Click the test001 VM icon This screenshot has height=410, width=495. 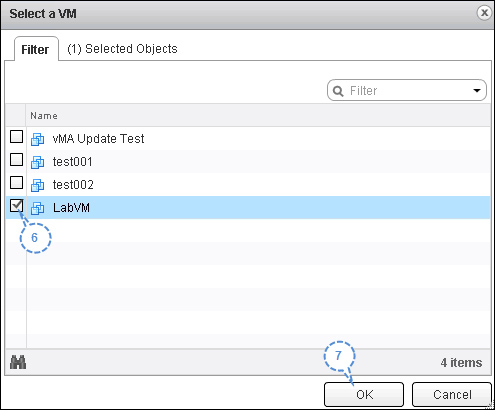pyautogui.click(x=37, y=162)
